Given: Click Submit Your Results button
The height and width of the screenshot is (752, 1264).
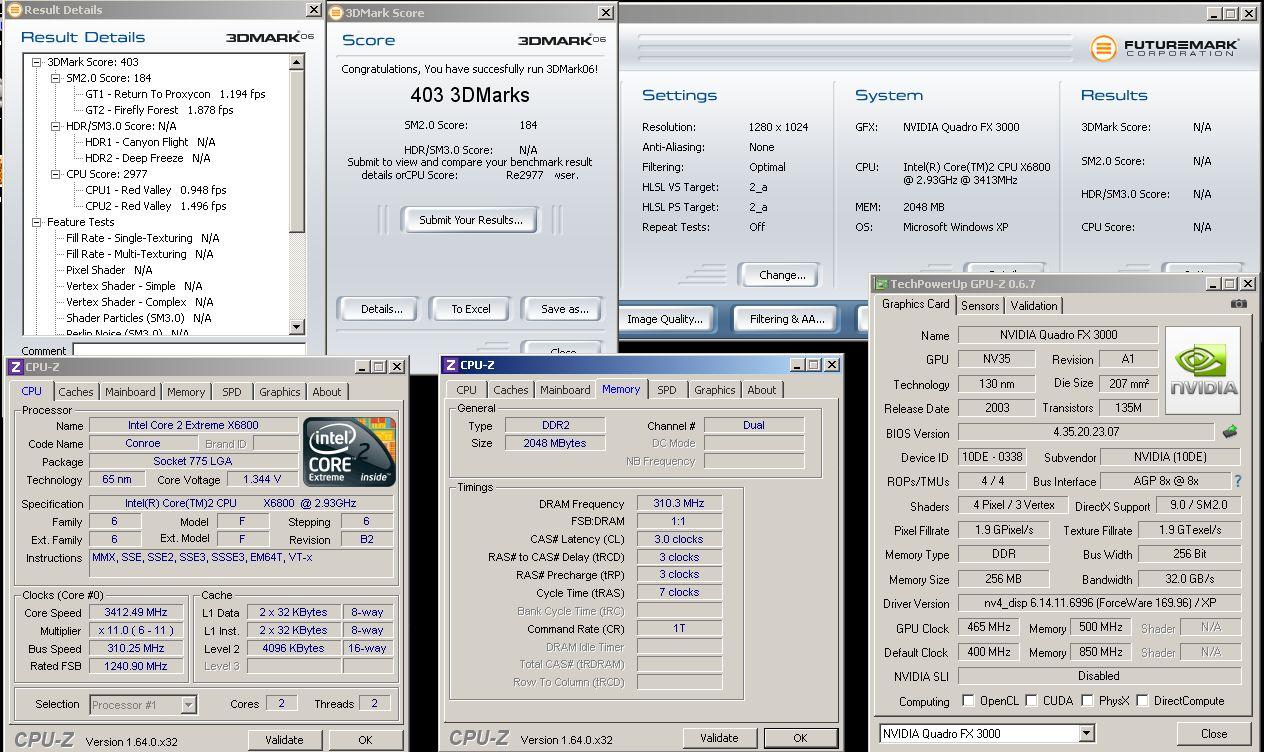Looking at the screenshot, I should point(470,220).
